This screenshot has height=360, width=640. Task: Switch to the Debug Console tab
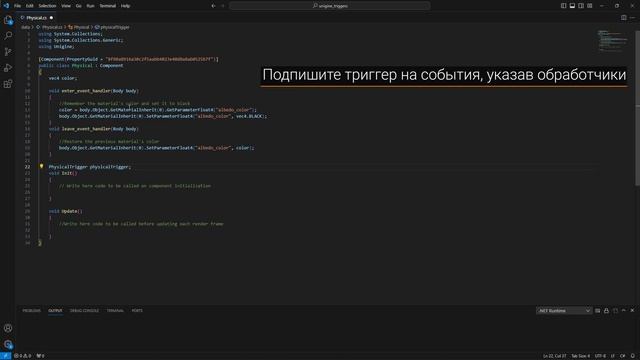84,311
